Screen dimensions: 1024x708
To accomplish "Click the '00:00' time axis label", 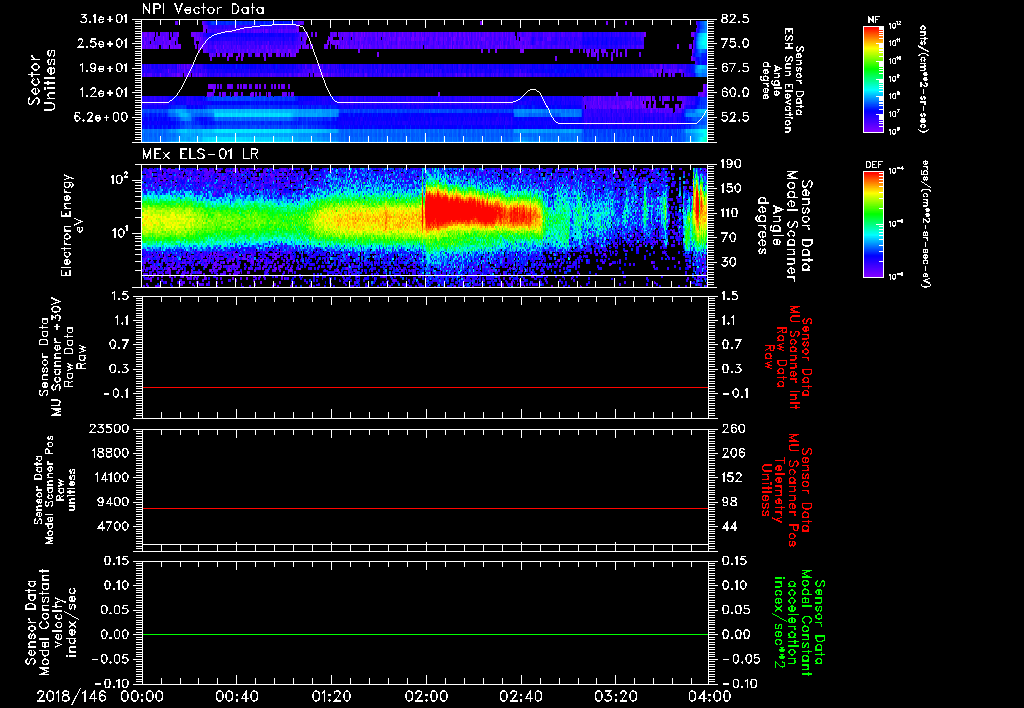I will 142,697.
